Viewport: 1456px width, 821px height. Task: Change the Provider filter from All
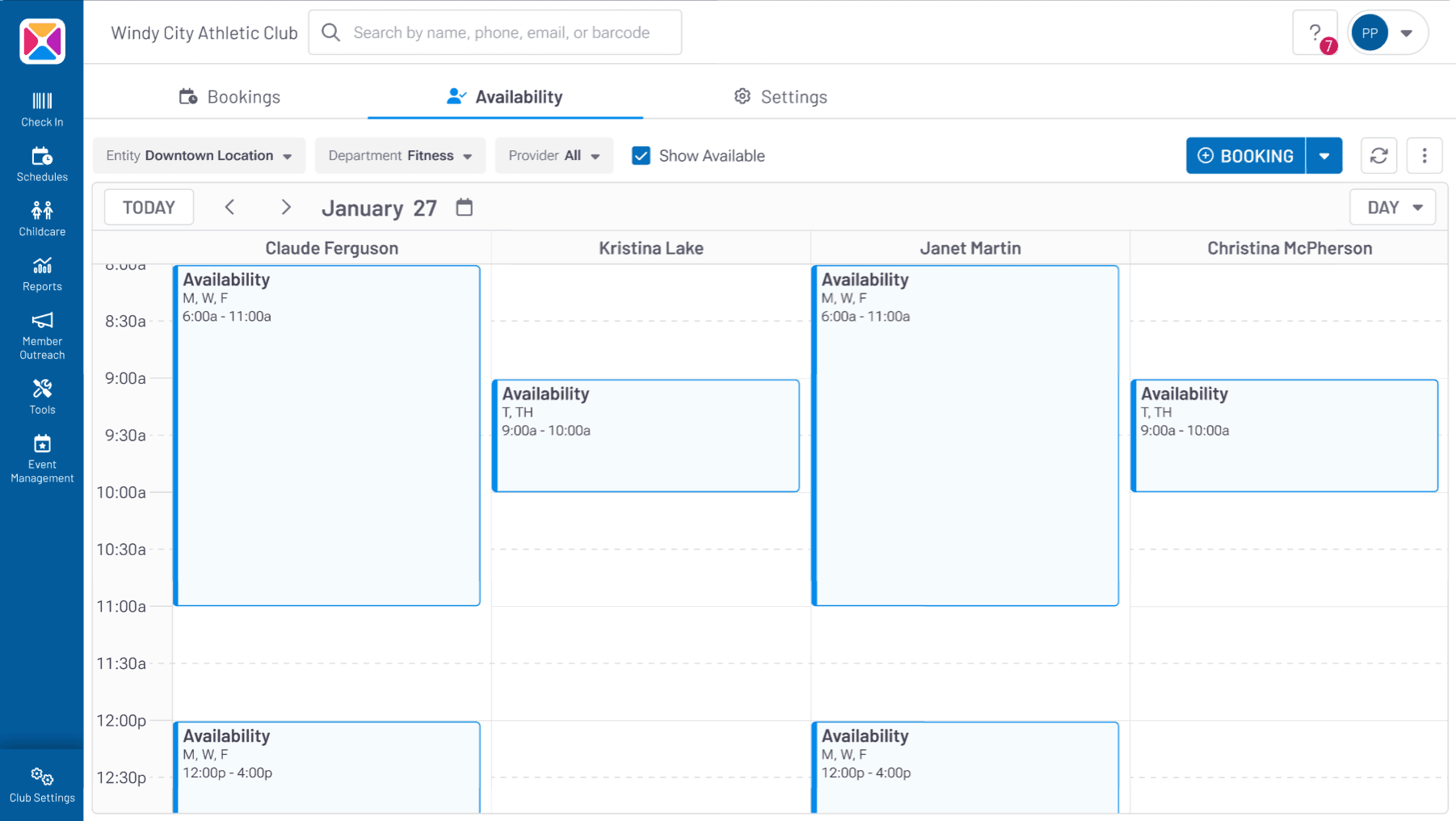point(553,155)
